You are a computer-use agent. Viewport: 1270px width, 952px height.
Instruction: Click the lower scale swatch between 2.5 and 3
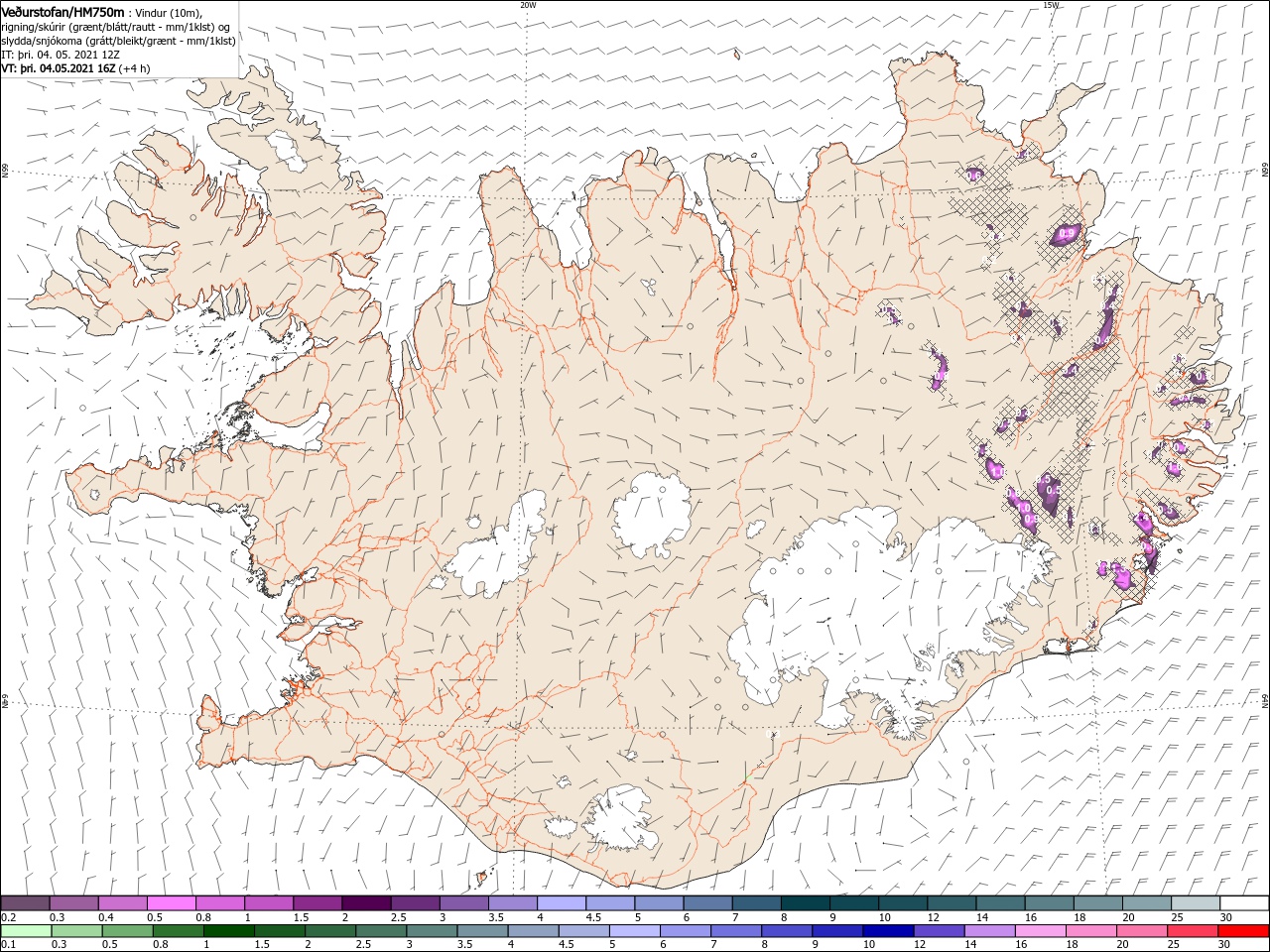coord(380,931)
